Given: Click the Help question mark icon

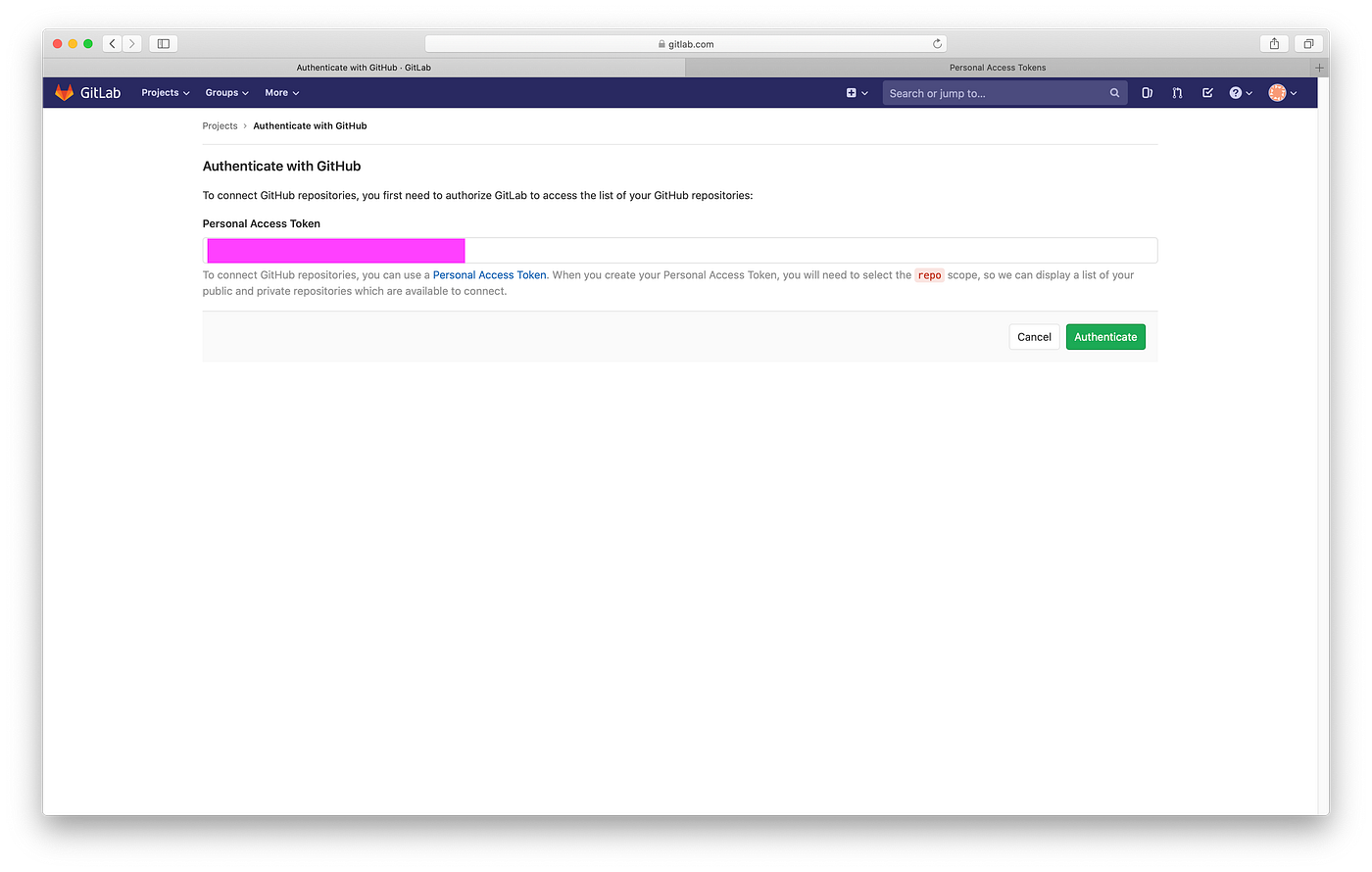Looking at the screenshot, I should [1237, 92].
